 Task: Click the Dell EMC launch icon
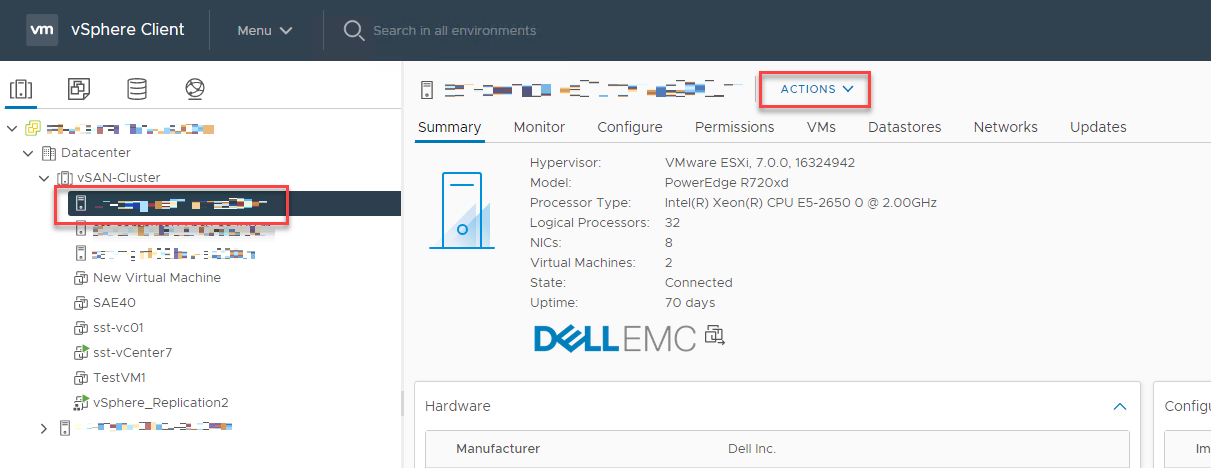click(715, 335)
